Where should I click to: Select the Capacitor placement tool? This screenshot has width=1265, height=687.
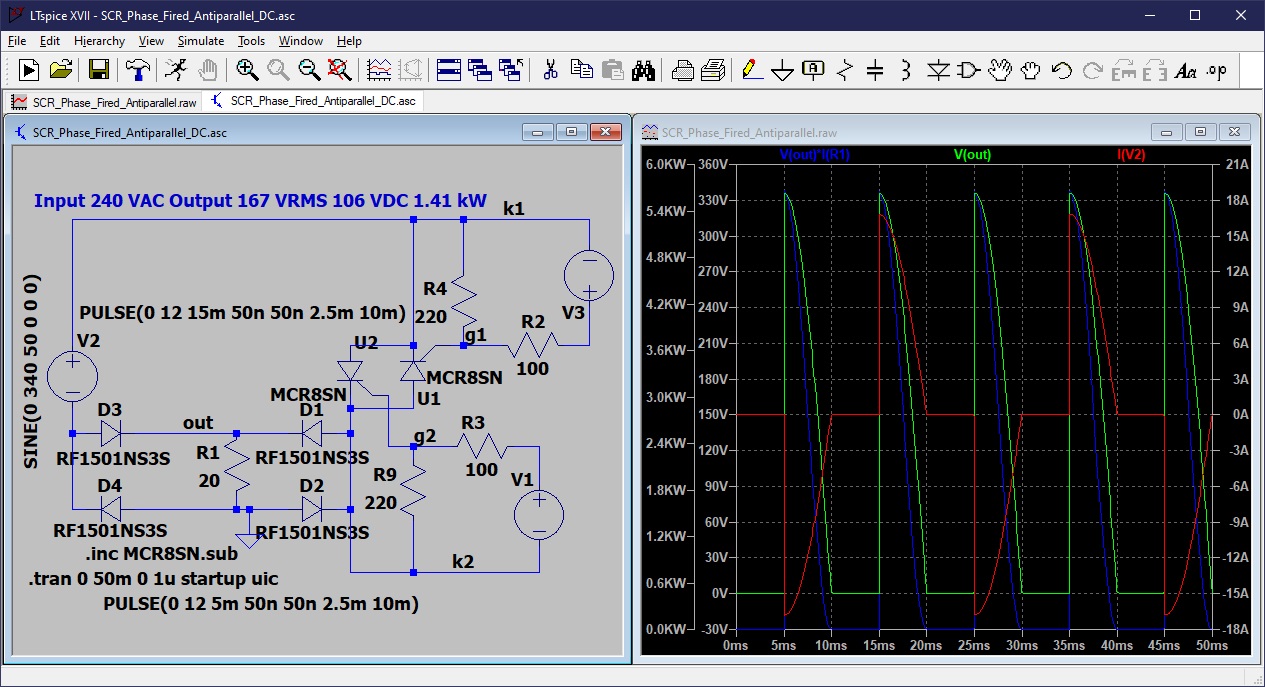click(x=876, y=70)
